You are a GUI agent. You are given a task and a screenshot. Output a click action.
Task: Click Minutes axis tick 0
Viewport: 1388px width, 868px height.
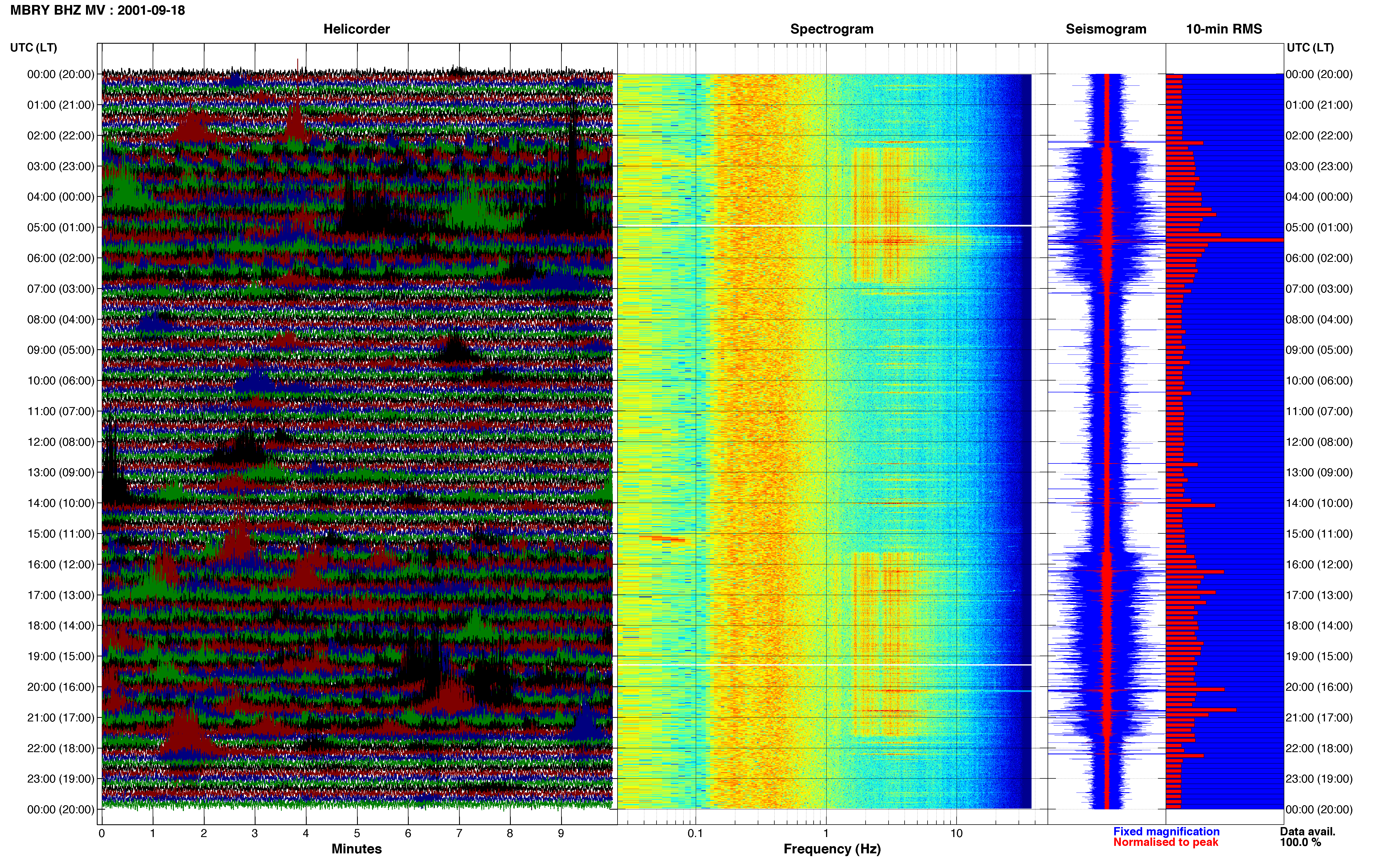[x=101, y=833]
